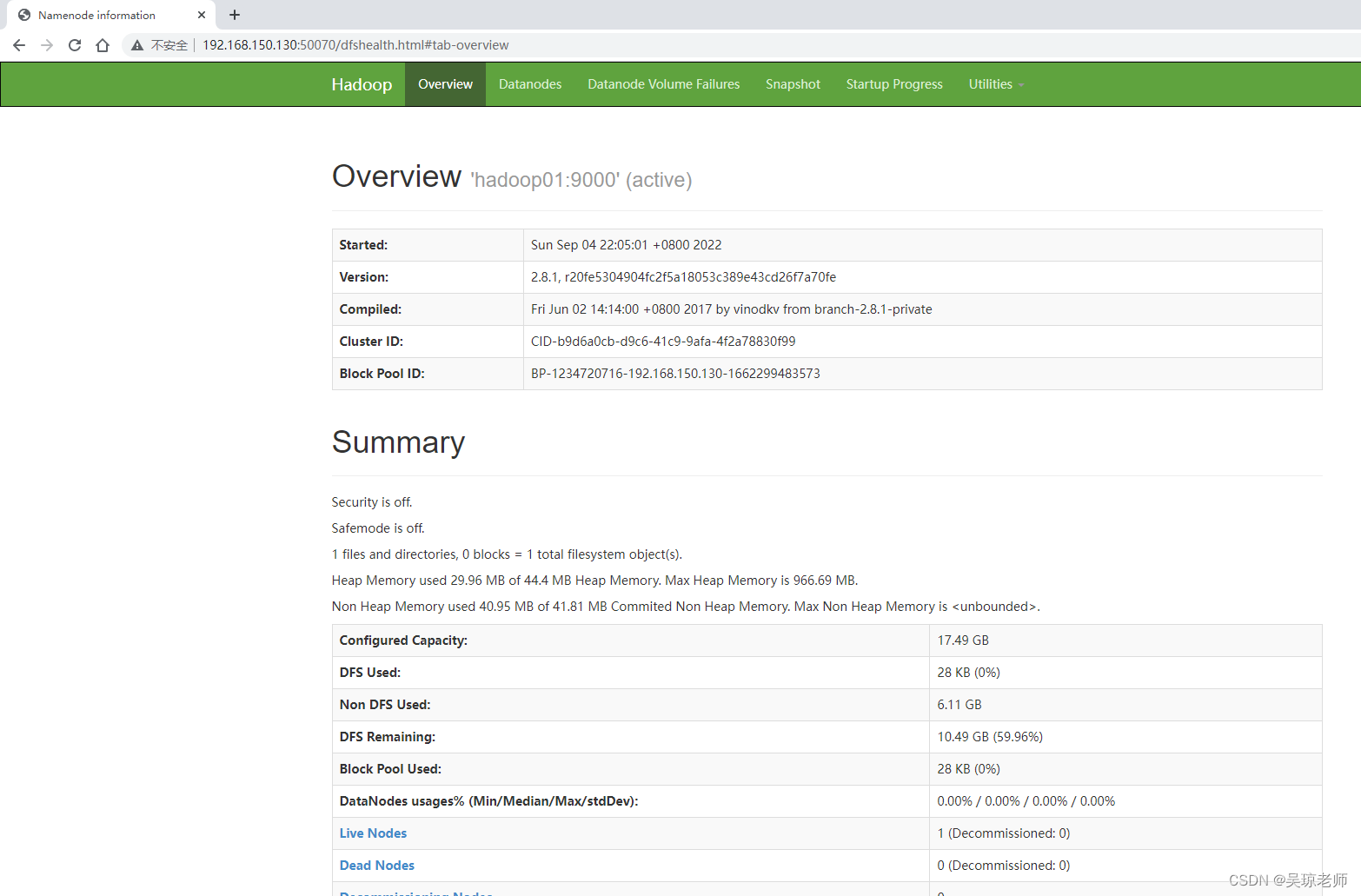1361x896 pixels.
Task: Select the Block Pool ID value
Action: (x=675, y=374)
